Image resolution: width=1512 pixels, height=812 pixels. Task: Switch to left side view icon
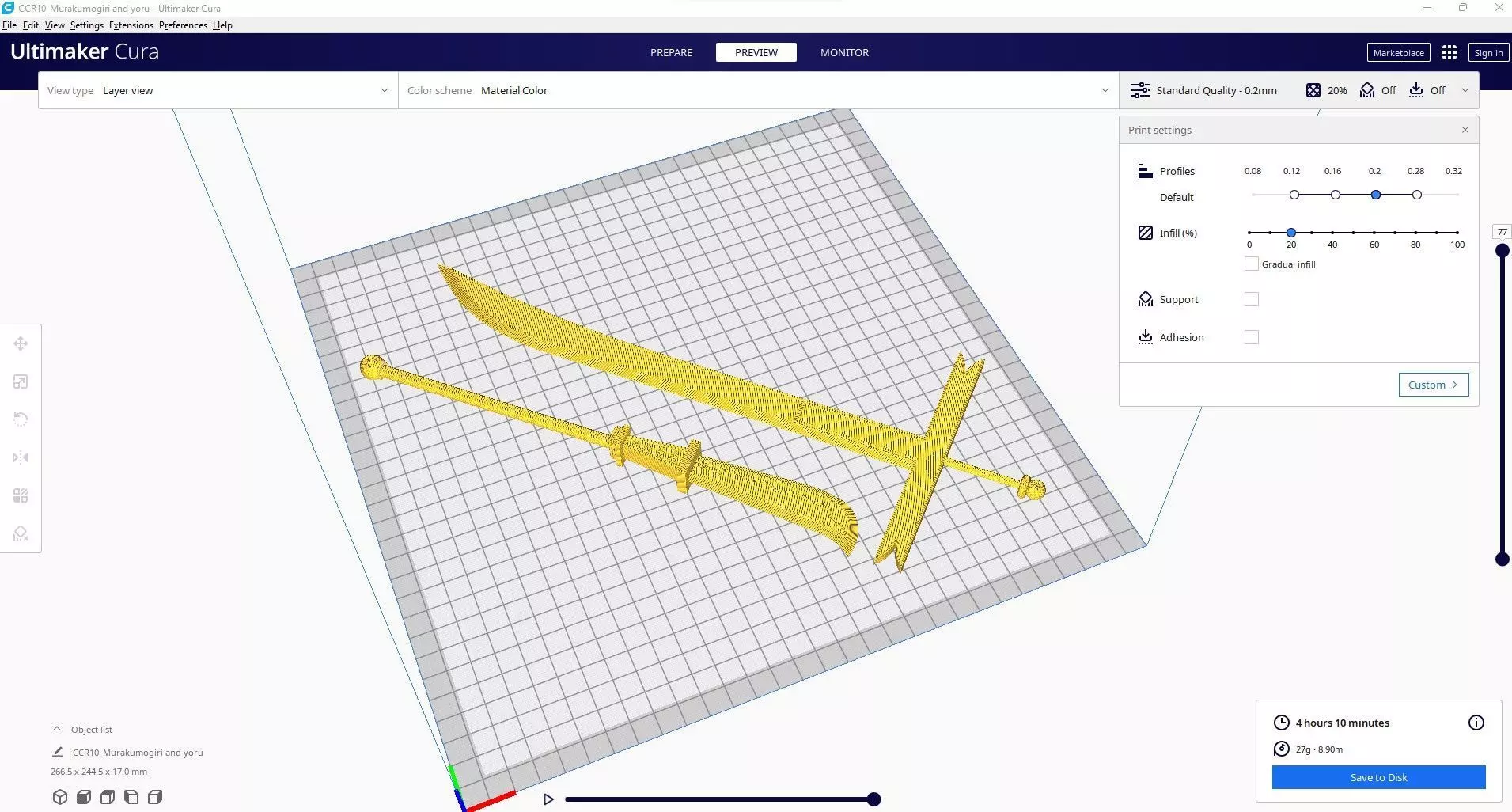[131, 797]
